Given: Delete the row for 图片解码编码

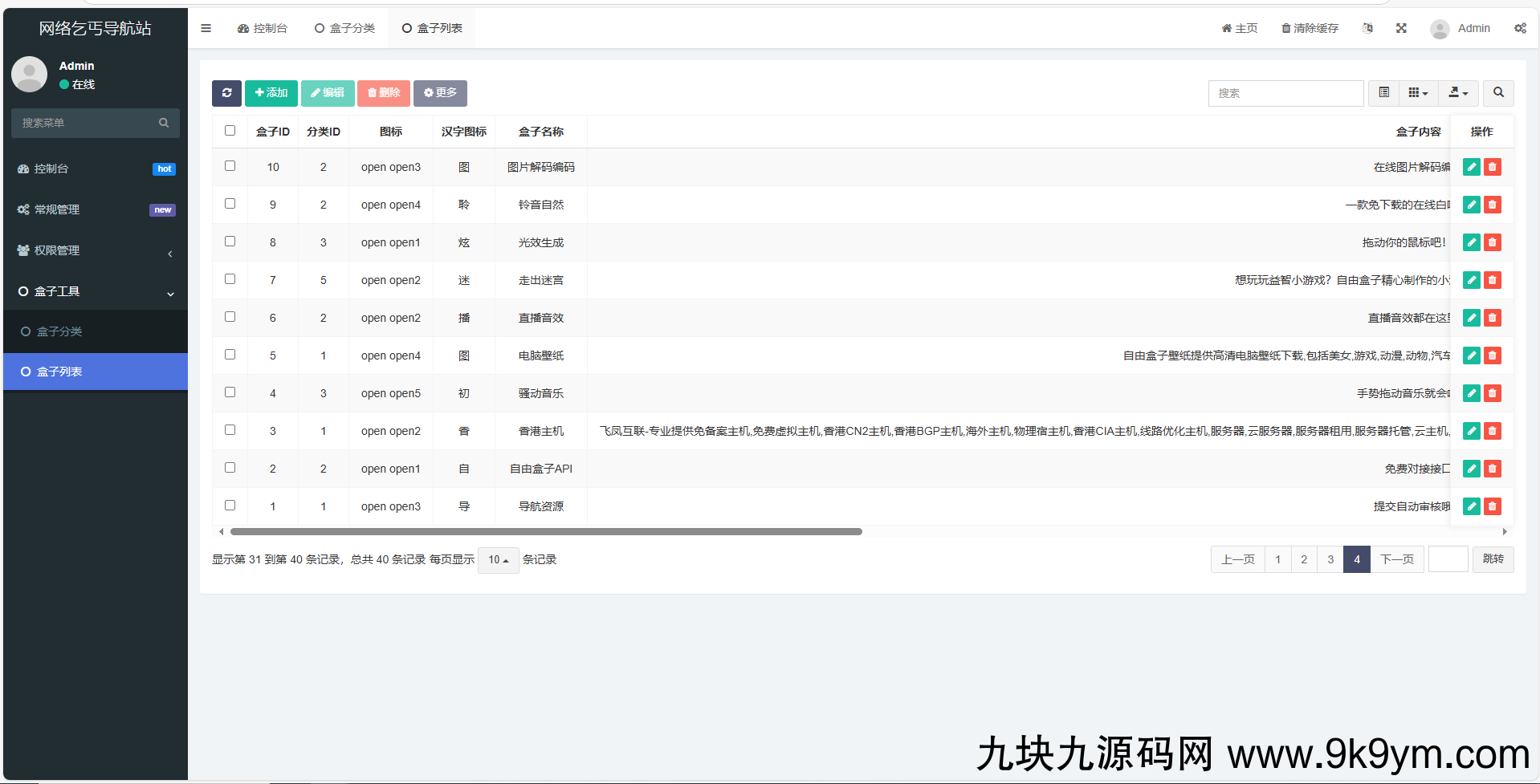Looking at the screenshot, I should pos(1492,167).
